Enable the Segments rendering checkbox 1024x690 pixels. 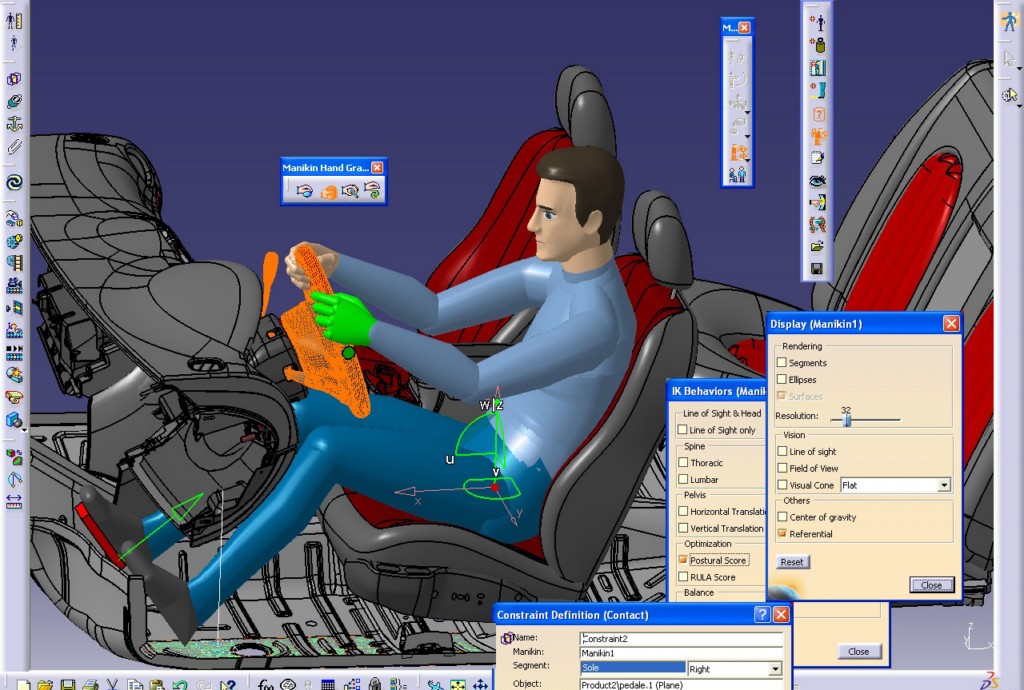(782, 363)
